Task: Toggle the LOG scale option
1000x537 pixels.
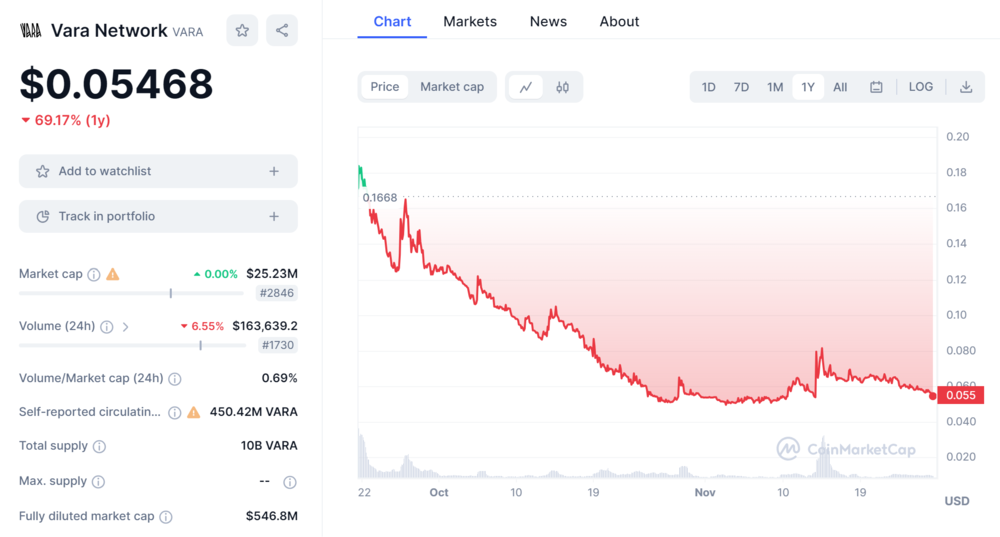Action: [921, 87]
